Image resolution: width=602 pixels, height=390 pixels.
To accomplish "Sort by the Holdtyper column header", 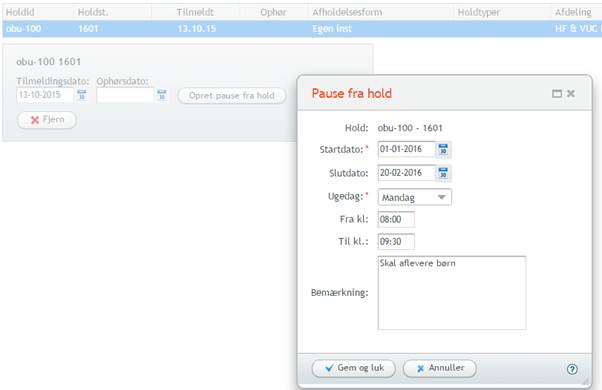I will pos(479,12).
